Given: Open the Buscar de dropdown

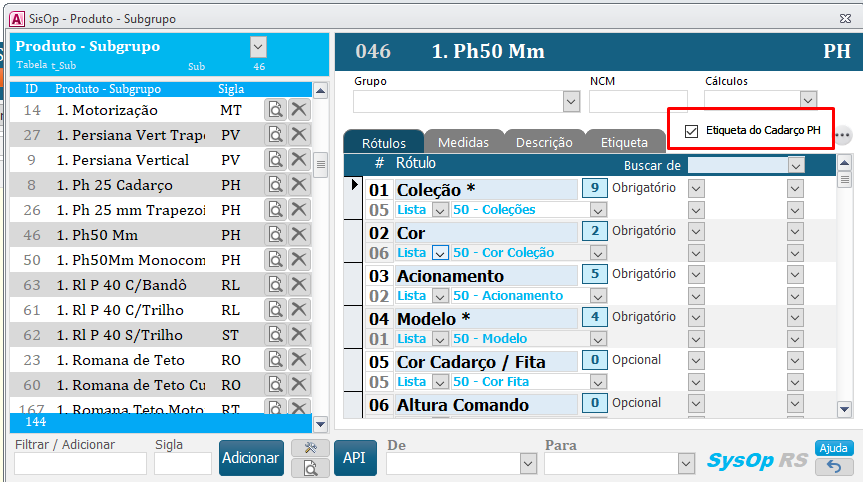Looking at the screenshot, I should [796, 165].
